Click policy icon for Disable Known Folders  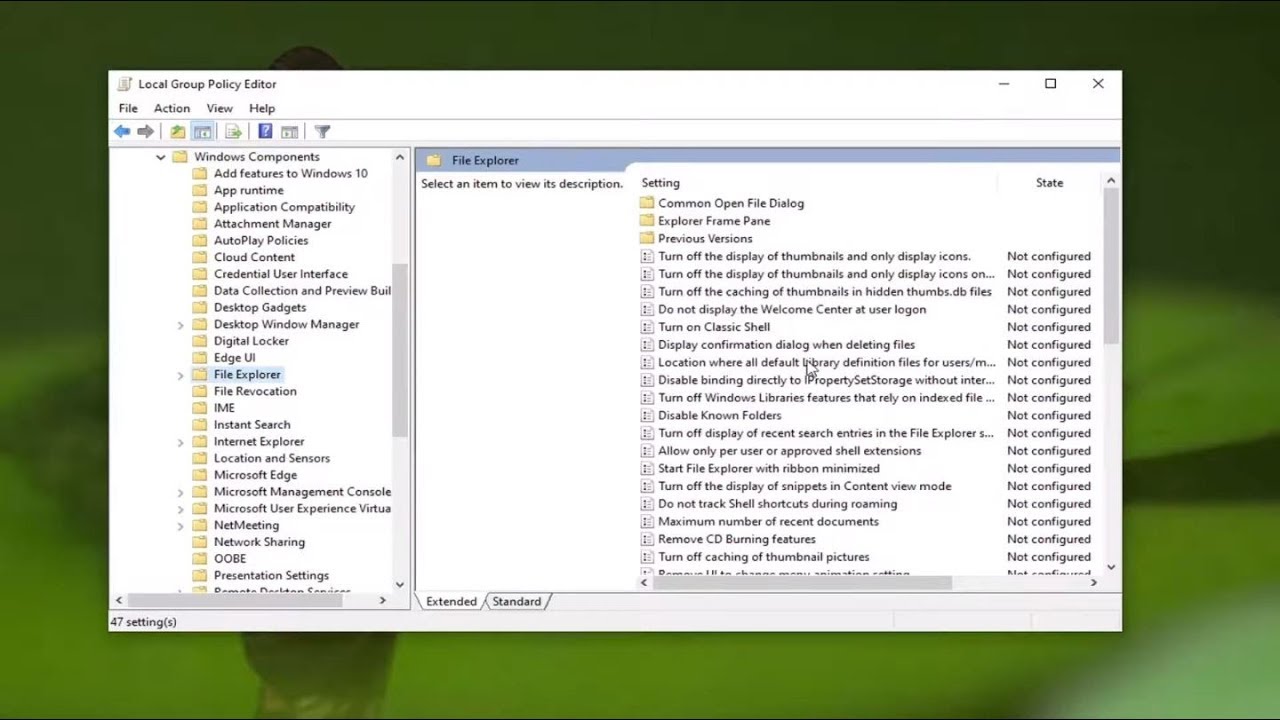(x=647, y=416)
